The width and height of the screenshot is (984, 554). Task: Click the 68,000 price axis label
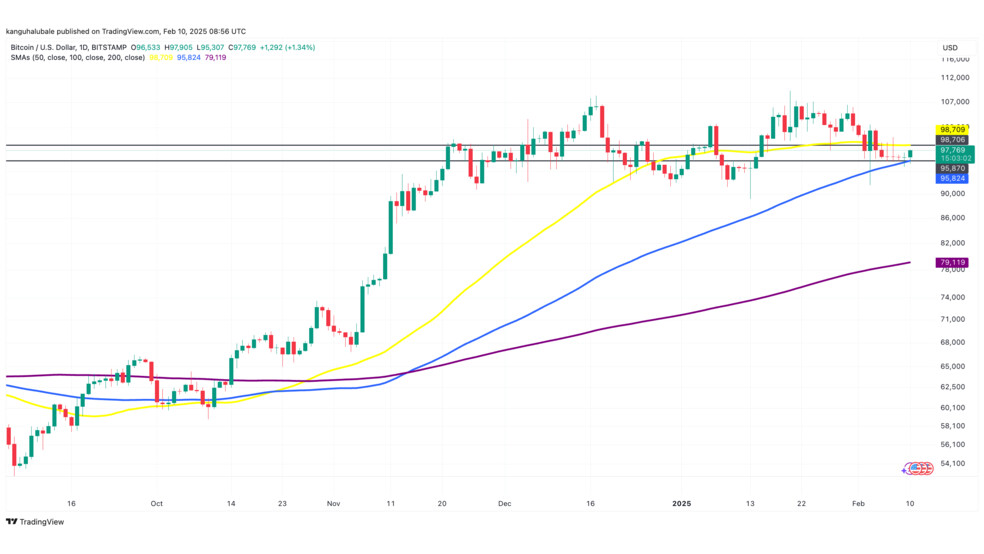[x=953, y=343]
